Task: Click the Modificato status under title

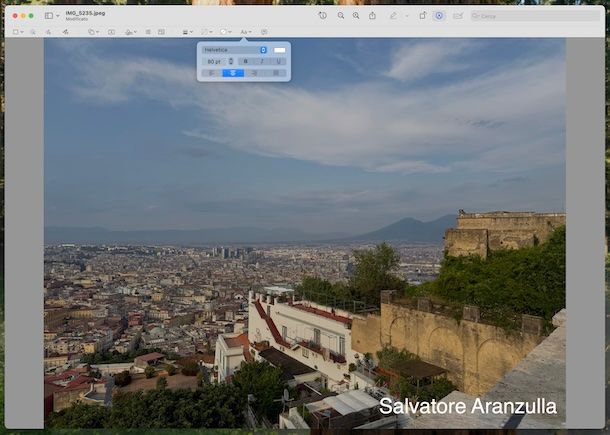Action: [76, 19]
